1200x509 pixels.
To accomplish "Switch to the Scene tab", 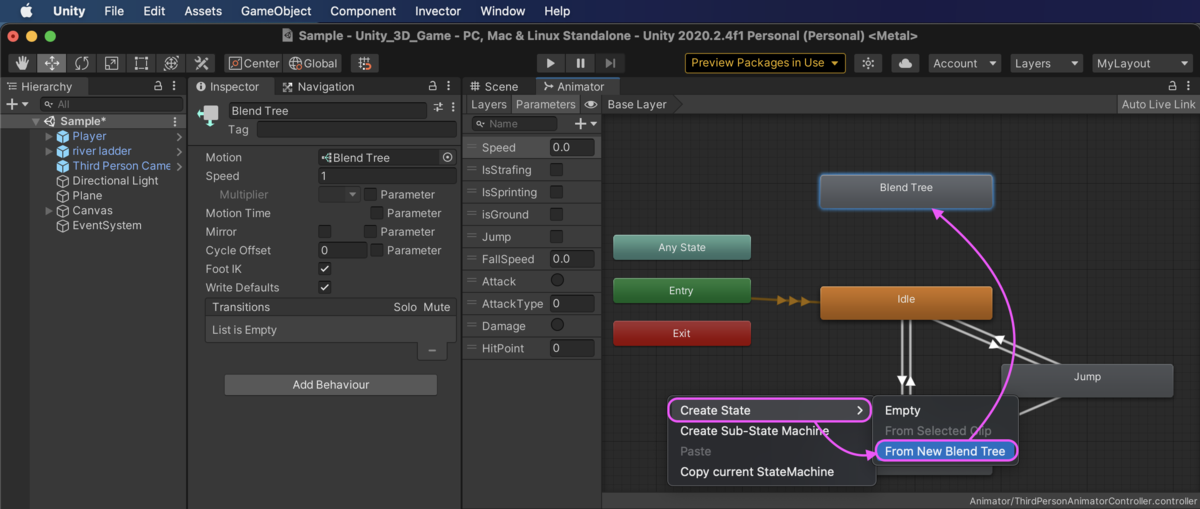I will [493, 87].
